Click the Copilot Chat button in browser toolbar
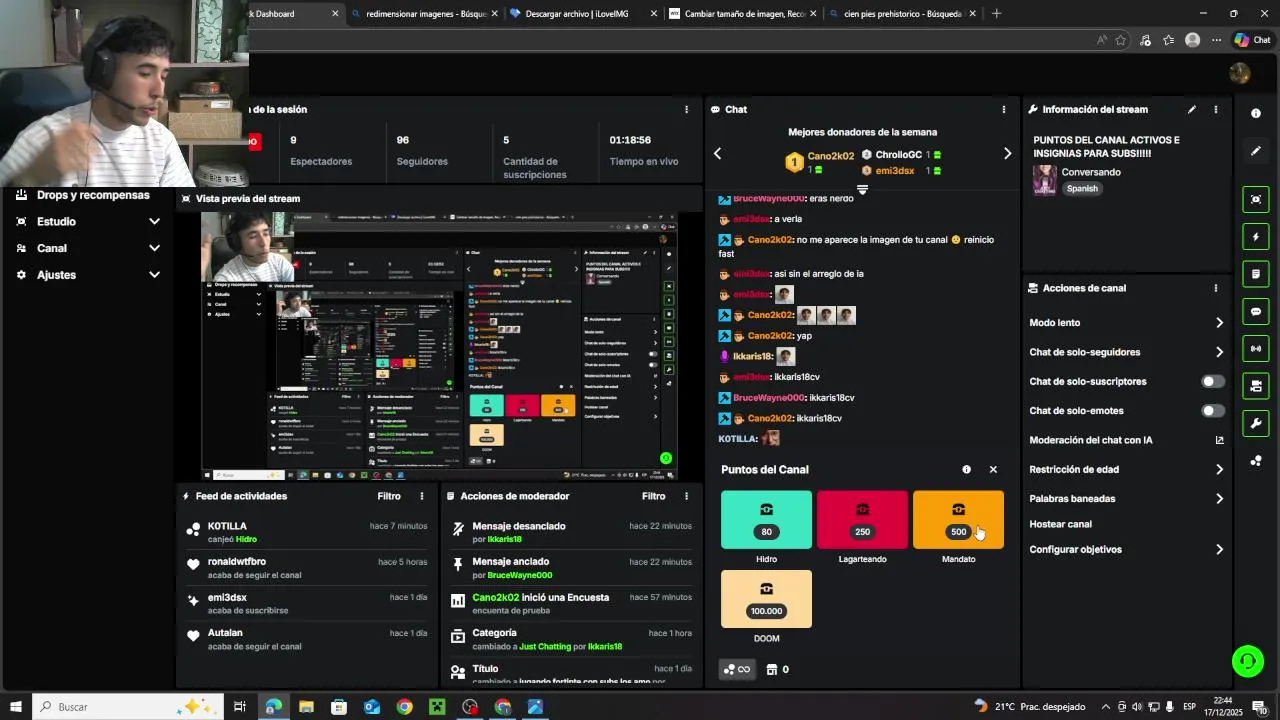The image size is (1280, 720). [x=1252, y=40]
